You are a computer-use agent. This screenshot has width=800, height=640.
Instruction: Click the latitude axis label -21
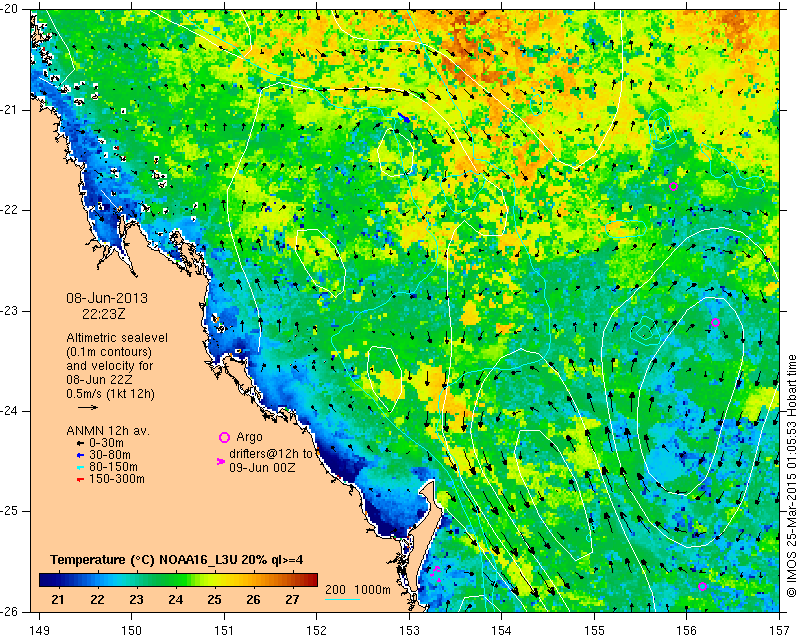point(10,110)
